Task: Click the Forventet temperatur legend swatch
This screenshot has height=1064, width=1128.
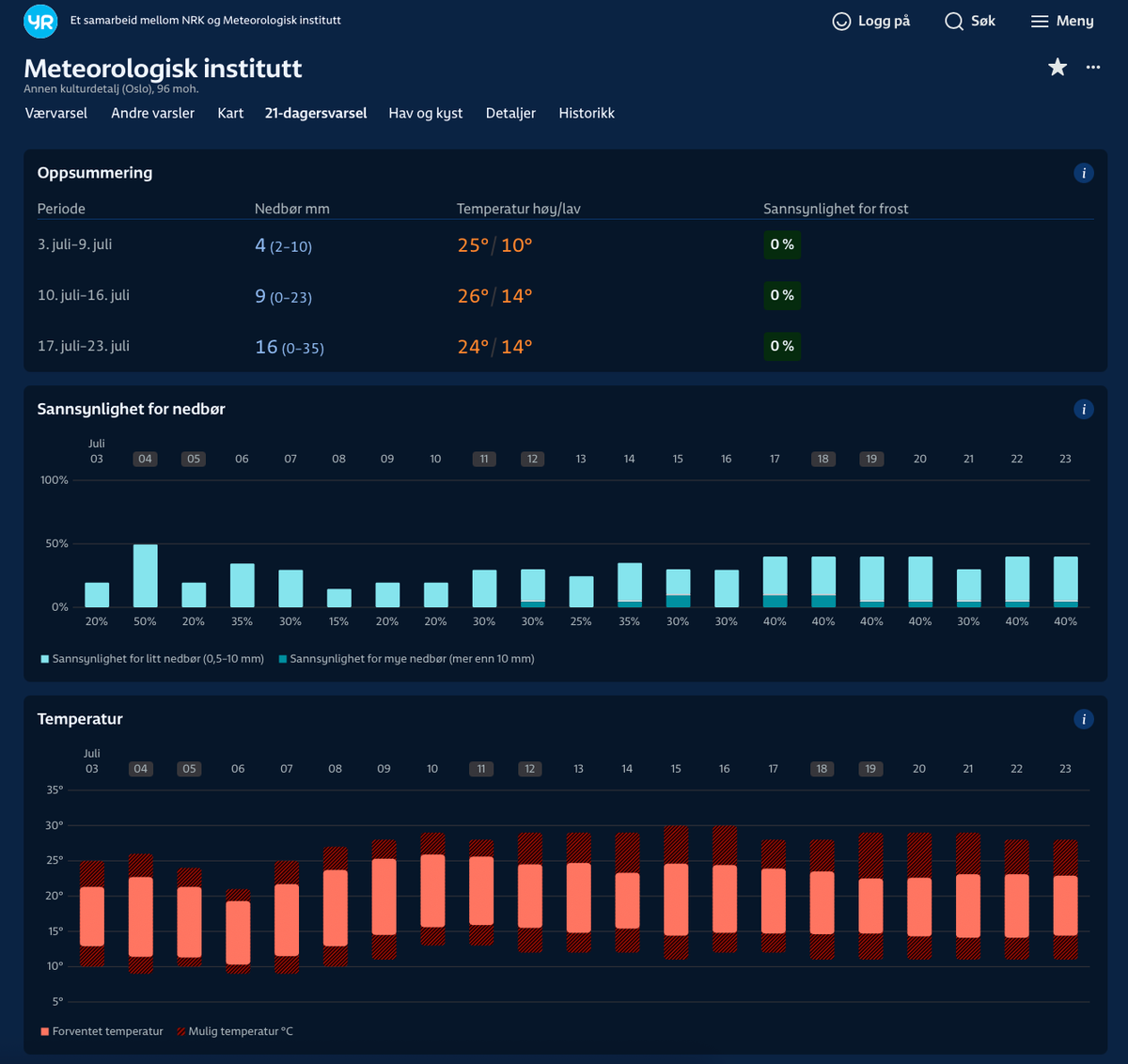Action: click(x=44, y=1031)
